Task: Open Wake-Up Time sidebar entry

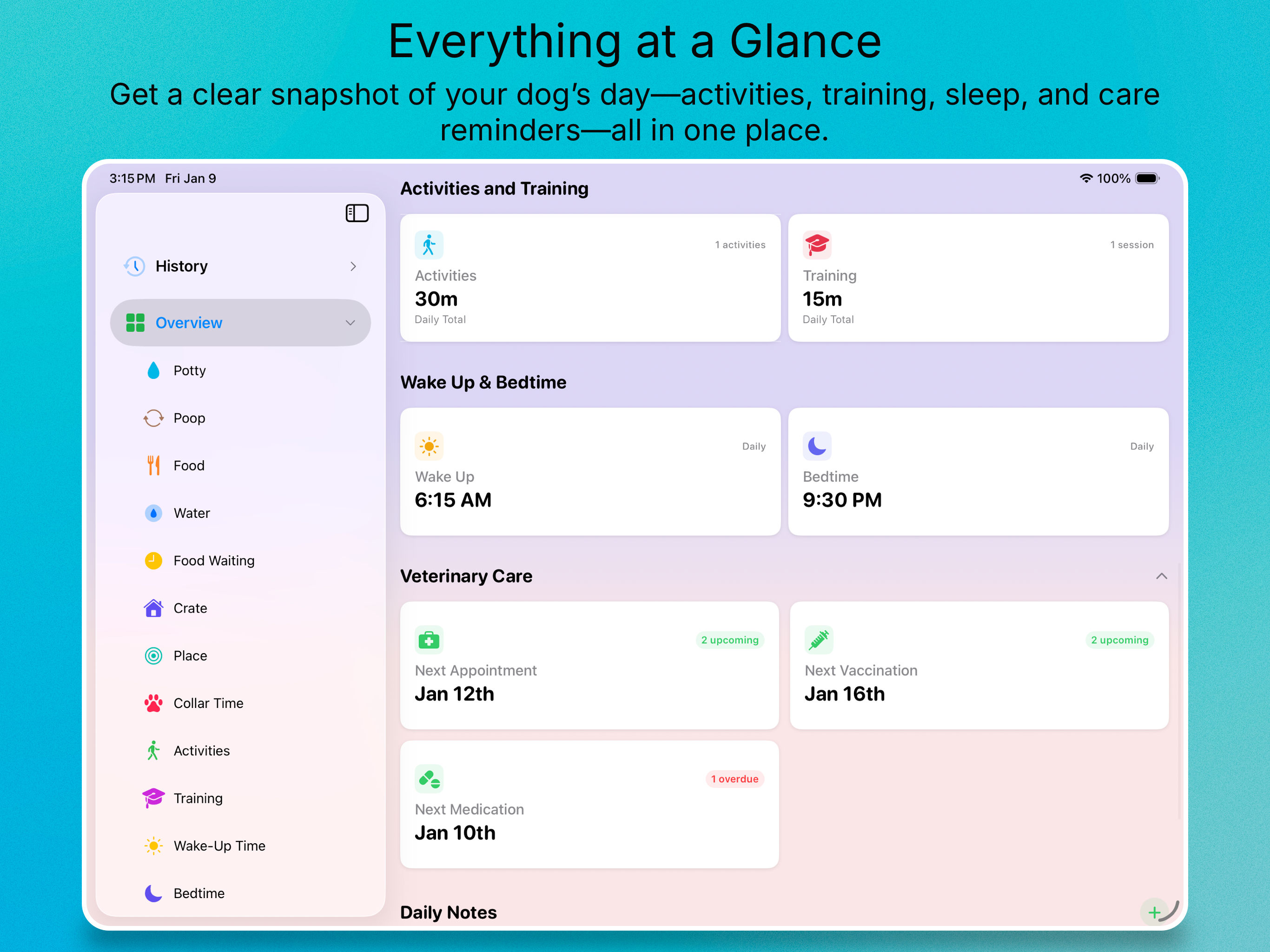Action: (x=240, y=846)
